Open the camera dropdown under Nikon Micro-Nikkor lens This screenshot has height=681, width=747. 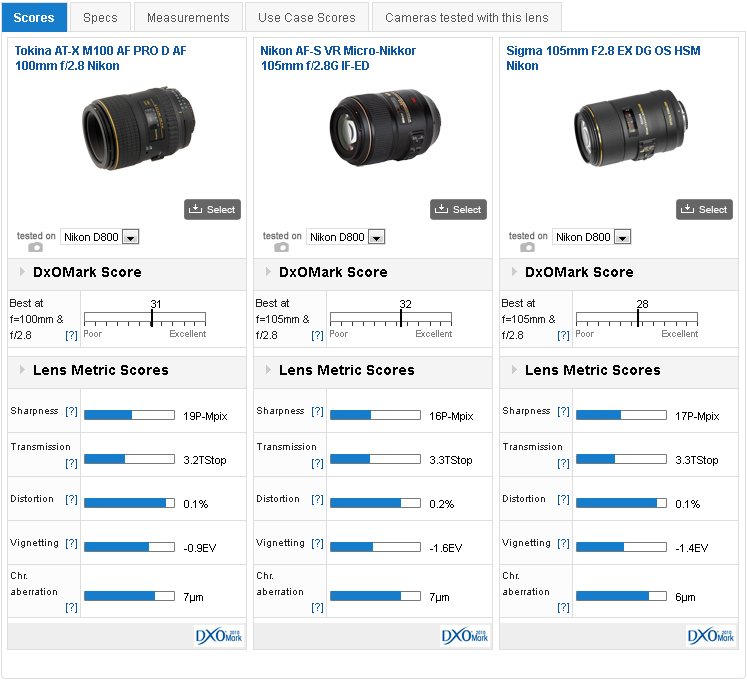click(346, 237)
